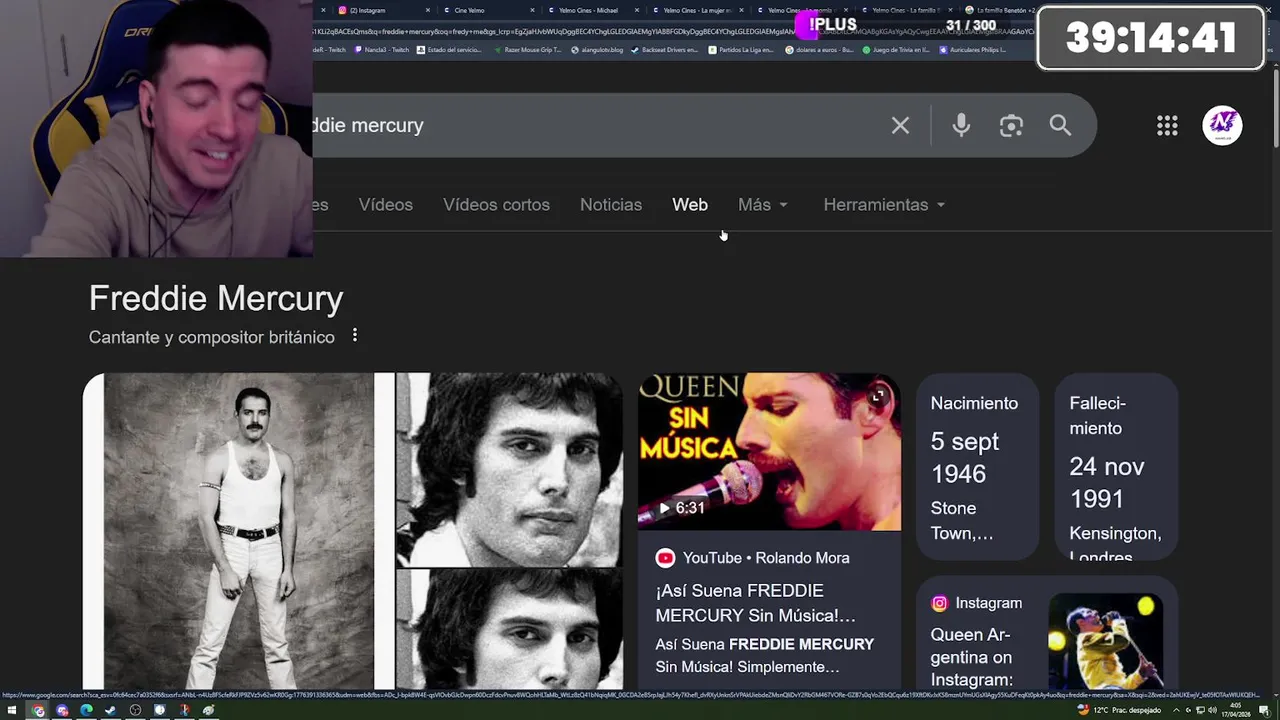Open the volume control in system tray

coord(1214,711)
